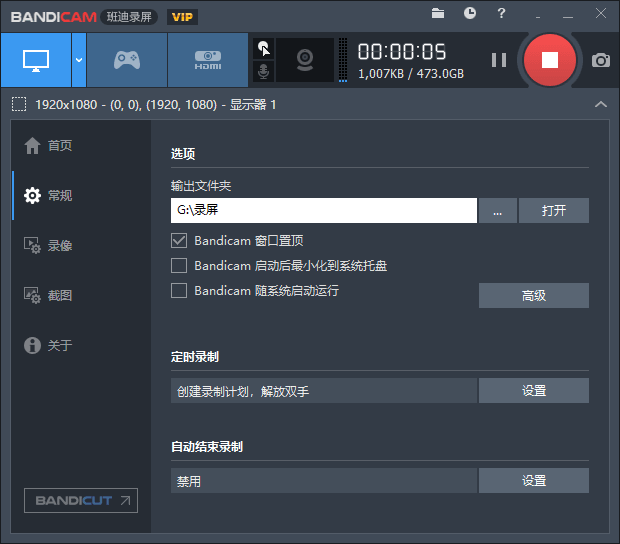Click 设置 for 定时录制 schedule
Viewport: 620px width, 544px height.
point(534,391)
